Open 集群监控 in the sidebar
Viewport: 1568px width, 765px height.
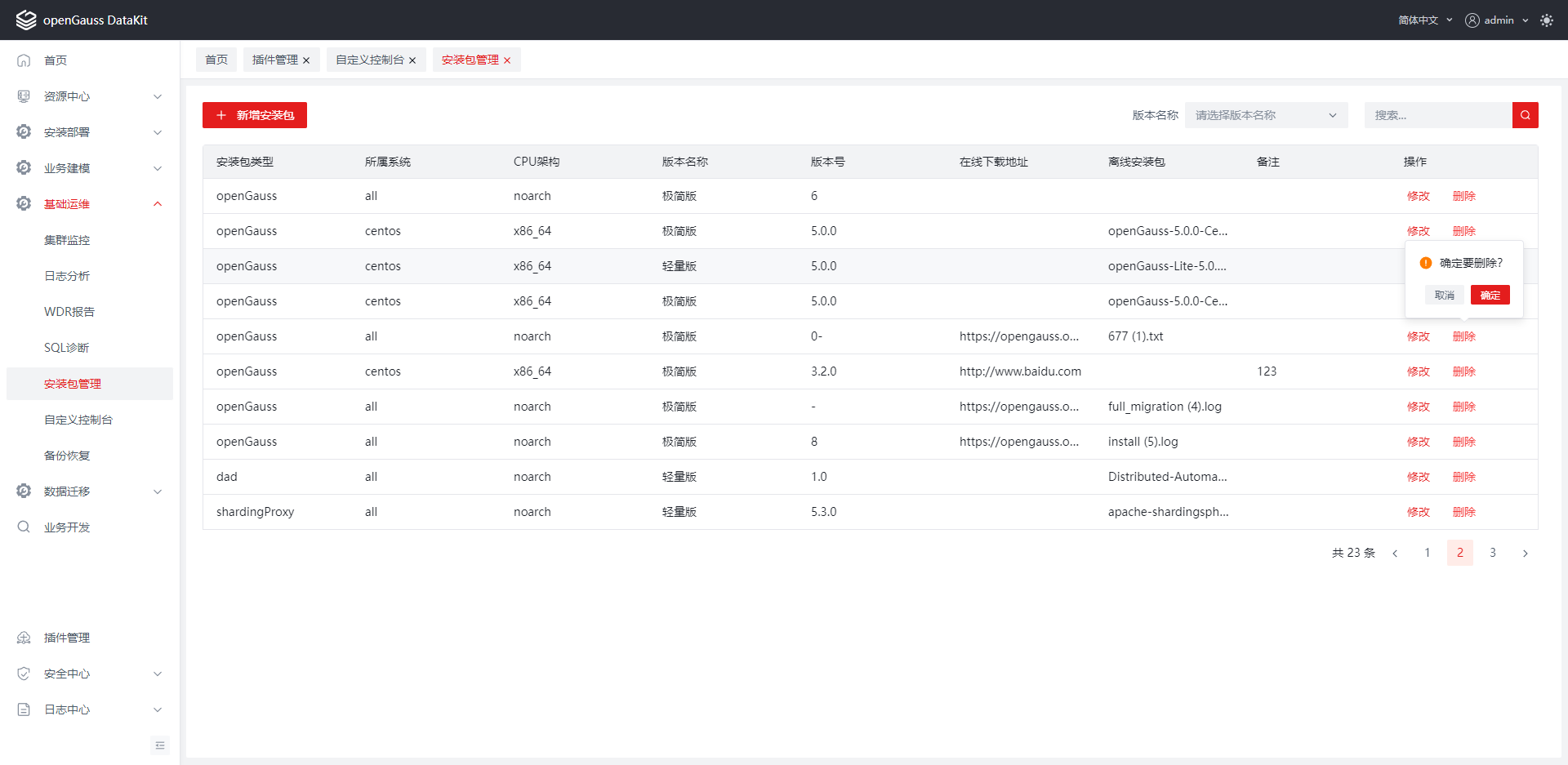coord(67,240)
